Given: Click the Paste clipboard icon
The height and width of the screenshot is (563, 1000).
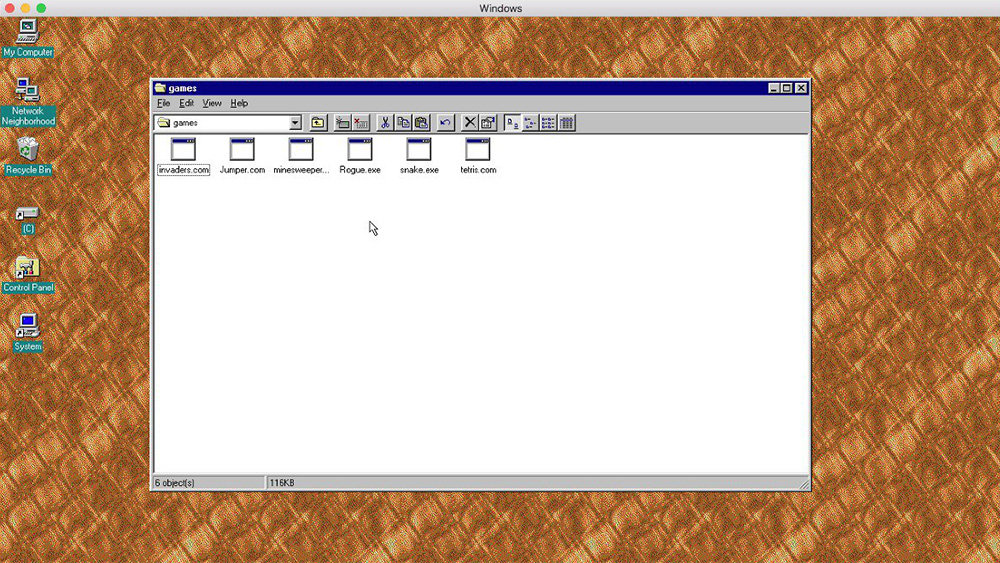Looking at the screenshot, I should point(421,122).
